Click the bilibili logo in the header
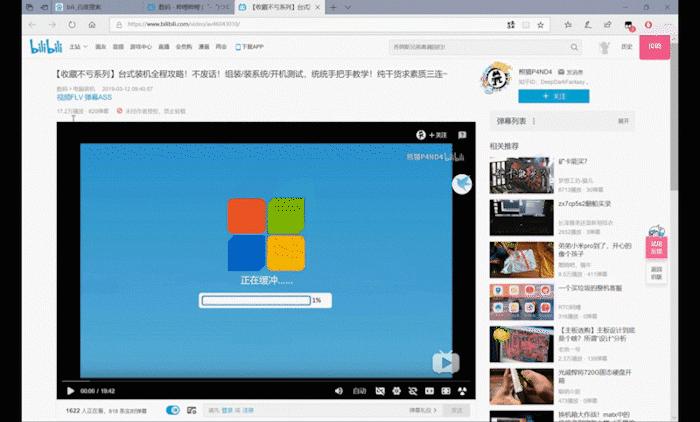The width and height of the screenshot is (700, 422). (x=46, y=46)
